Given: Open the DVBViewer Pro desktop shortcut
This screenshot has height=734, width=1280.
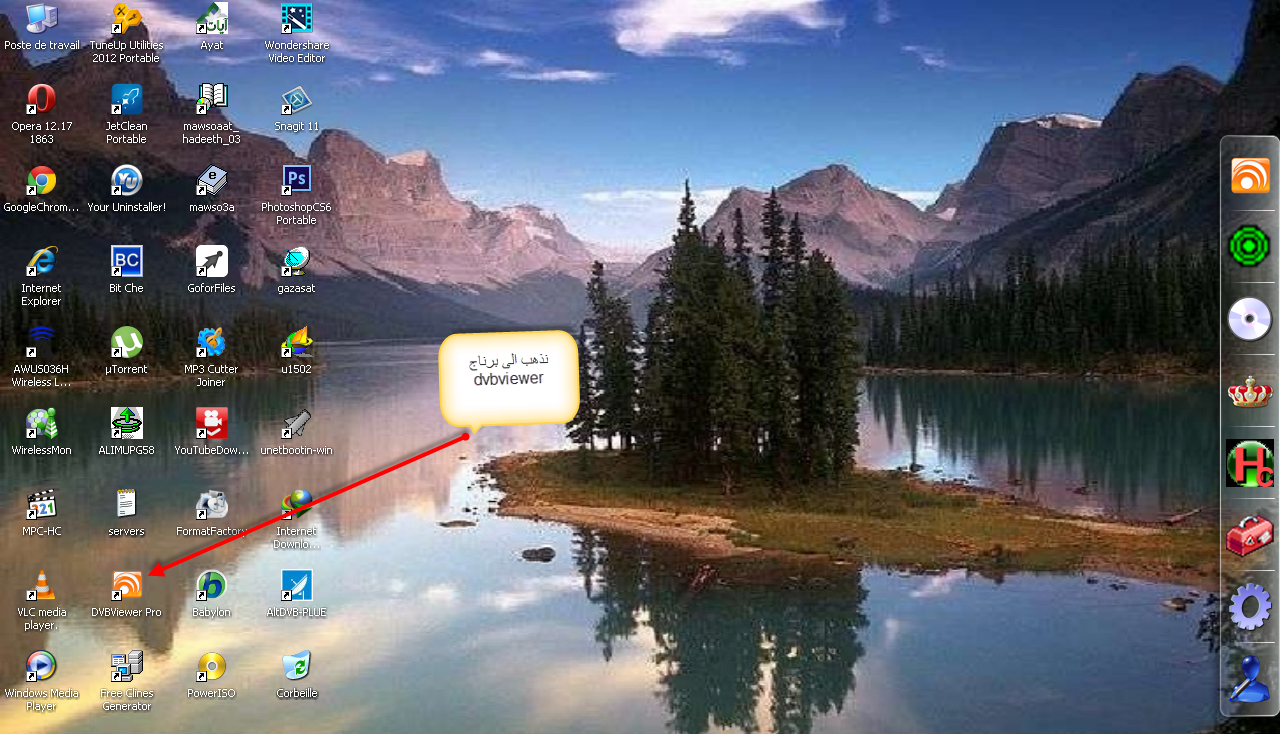Looking at the screenshot, I should point(126,585).
